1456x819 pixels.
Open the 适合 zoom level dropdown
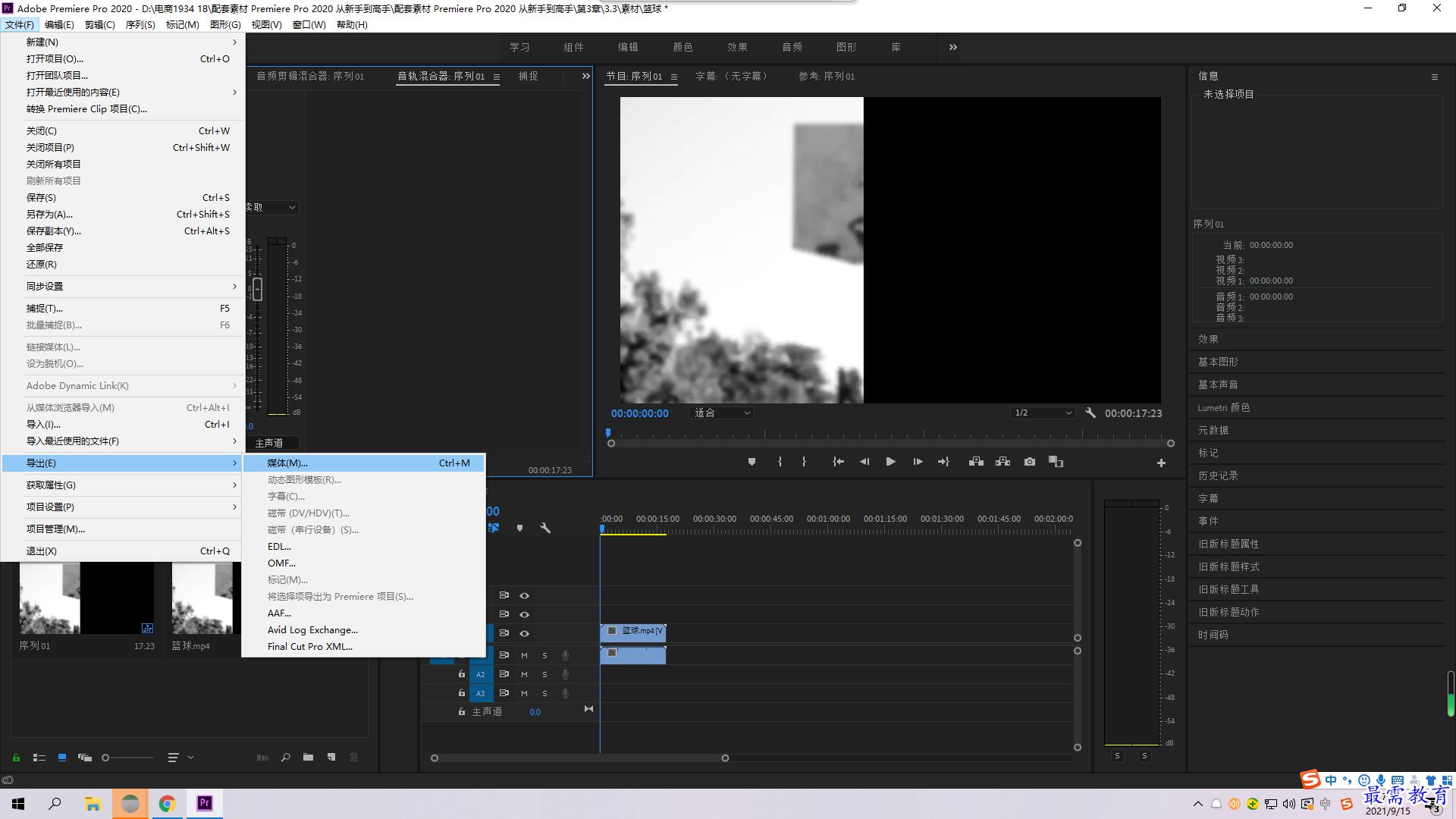tap(722, 413)
